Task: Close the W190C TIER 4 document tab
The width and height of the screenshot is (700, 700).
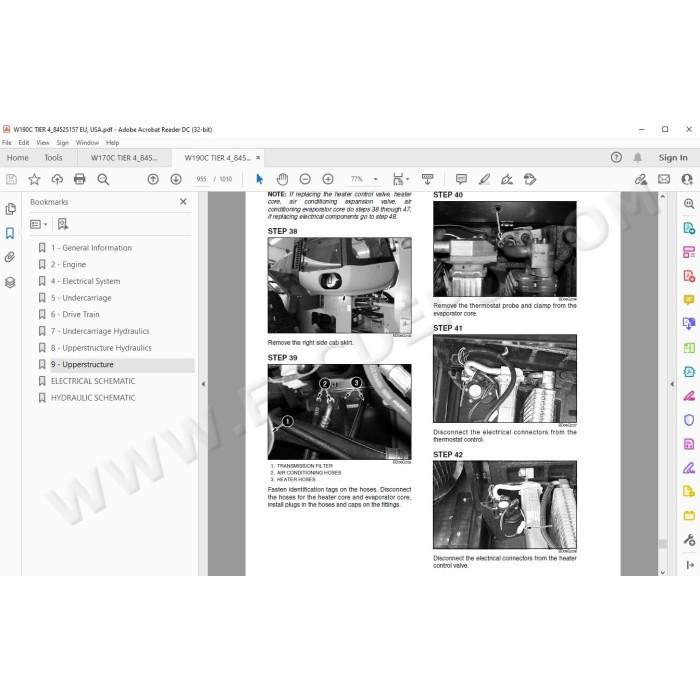Action: [x=258, y=158]
